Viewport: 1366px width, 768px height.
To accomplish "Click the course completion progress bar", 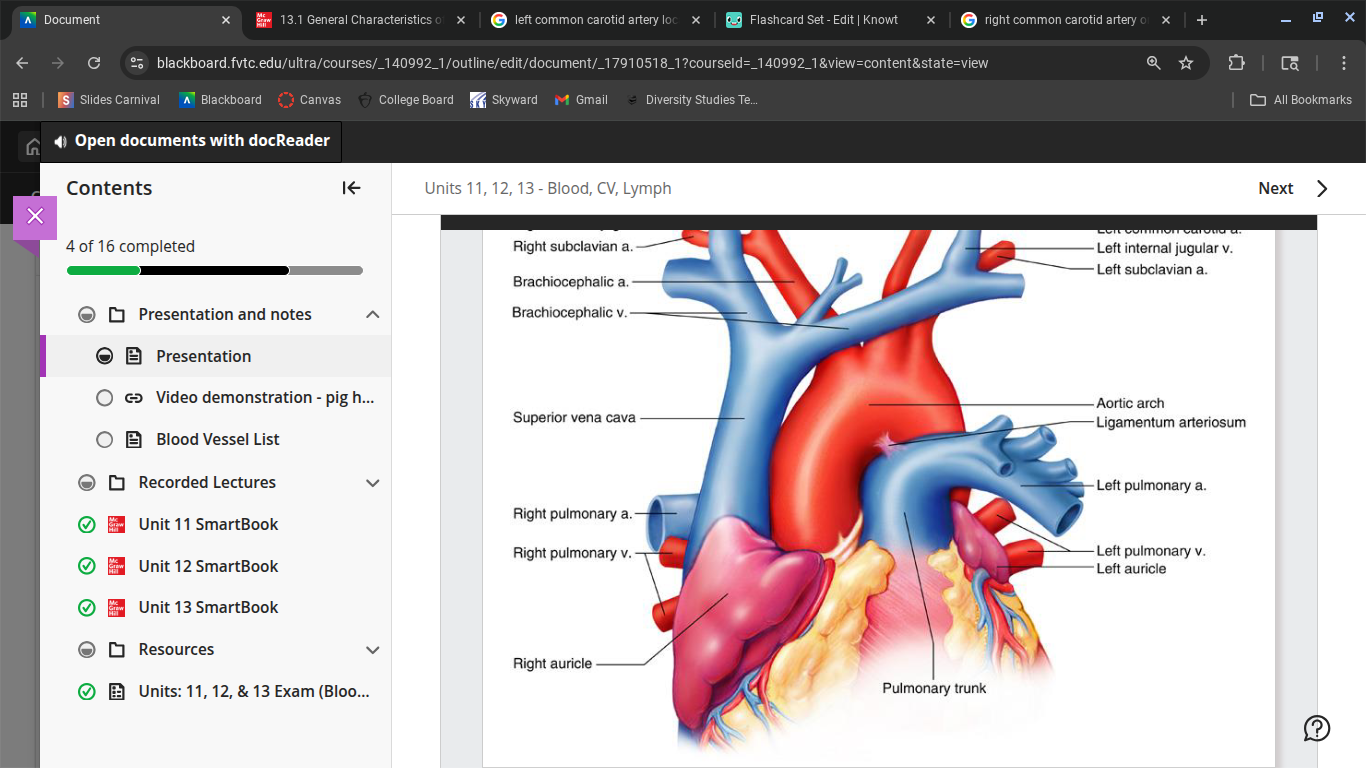I will click(x=214, y=271).
